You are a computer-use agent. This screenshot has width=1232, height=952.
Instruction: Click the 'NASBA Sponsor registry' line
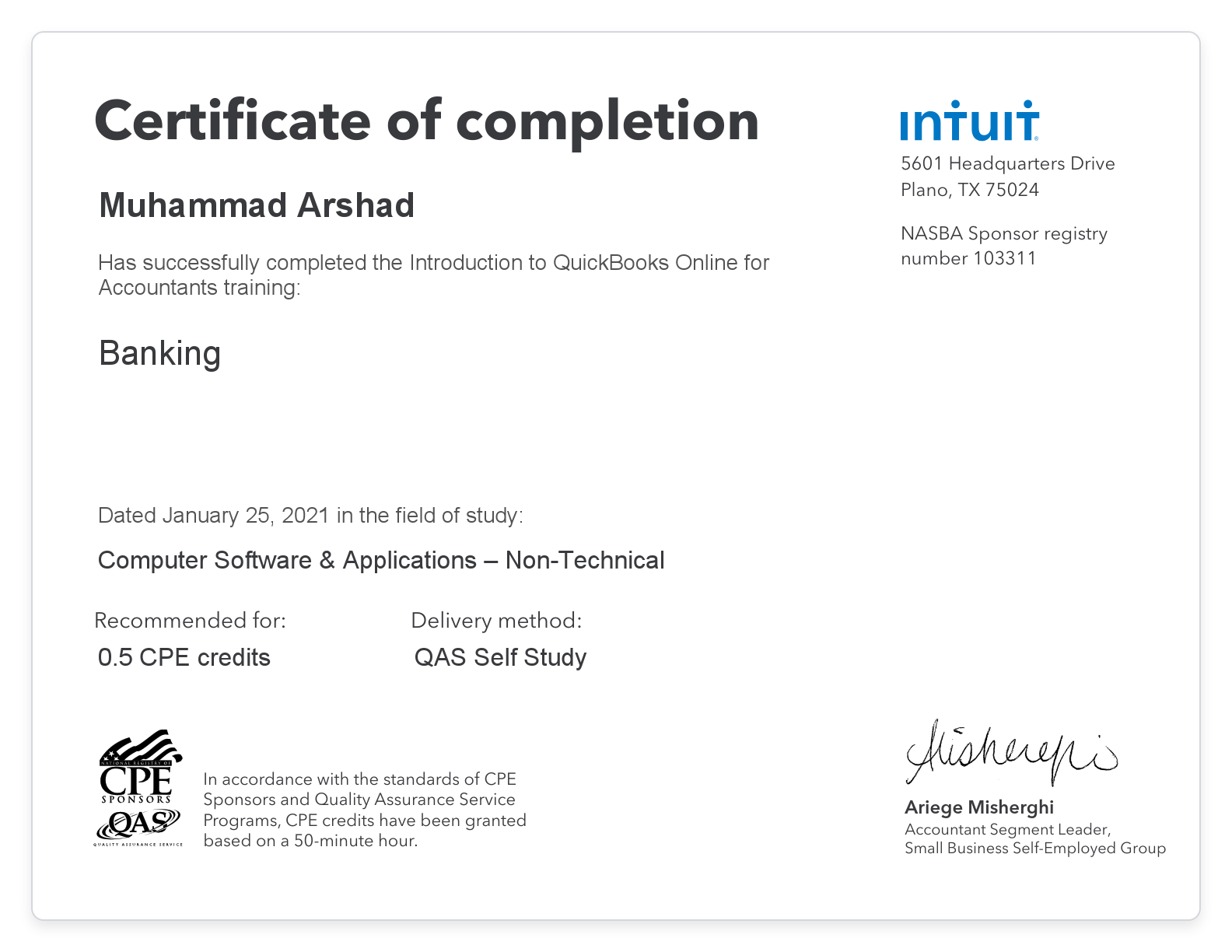pyautogui.click(x=1004, y=233)
